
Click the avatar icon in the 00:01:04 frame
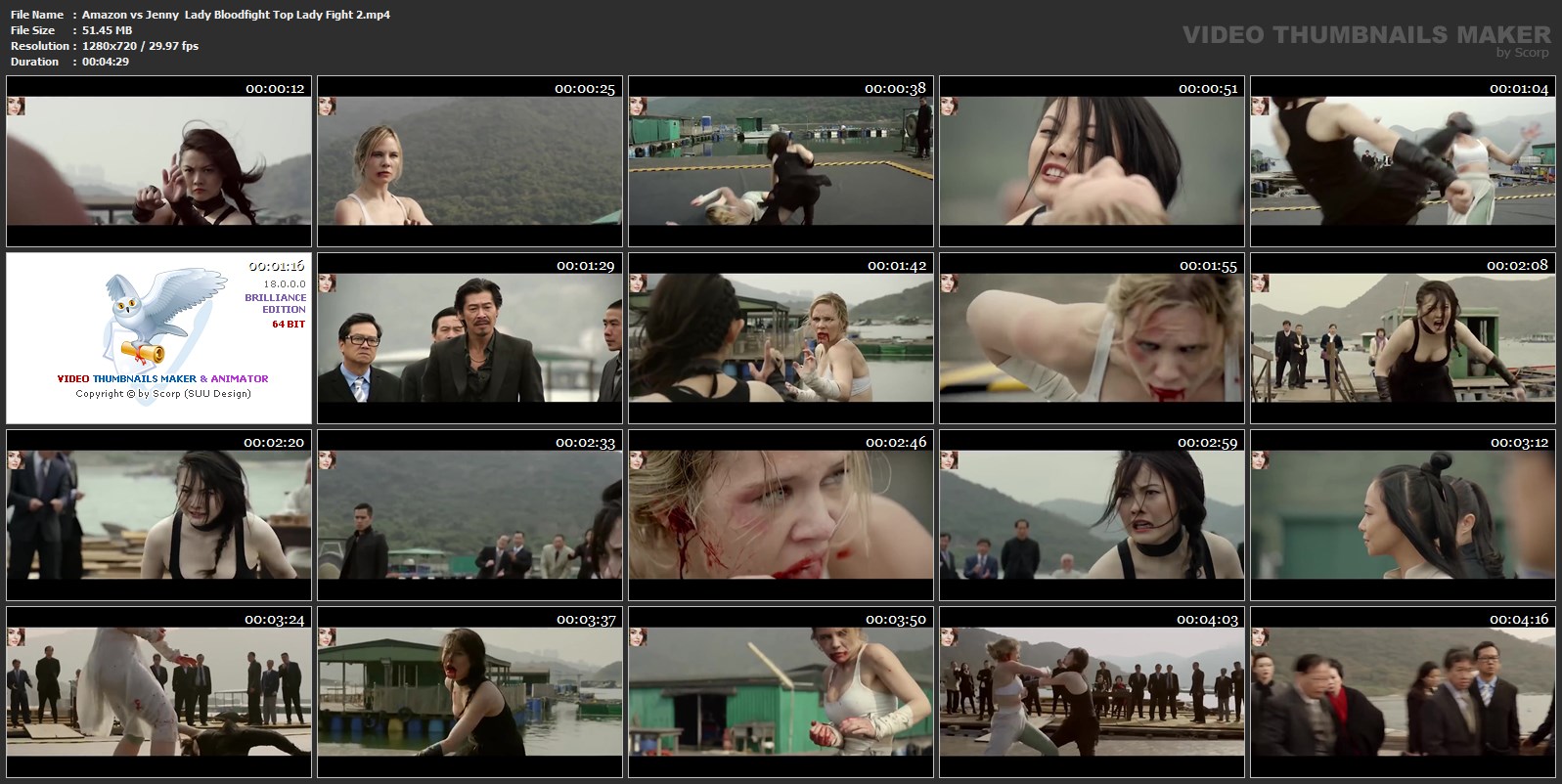point(1260,106)
